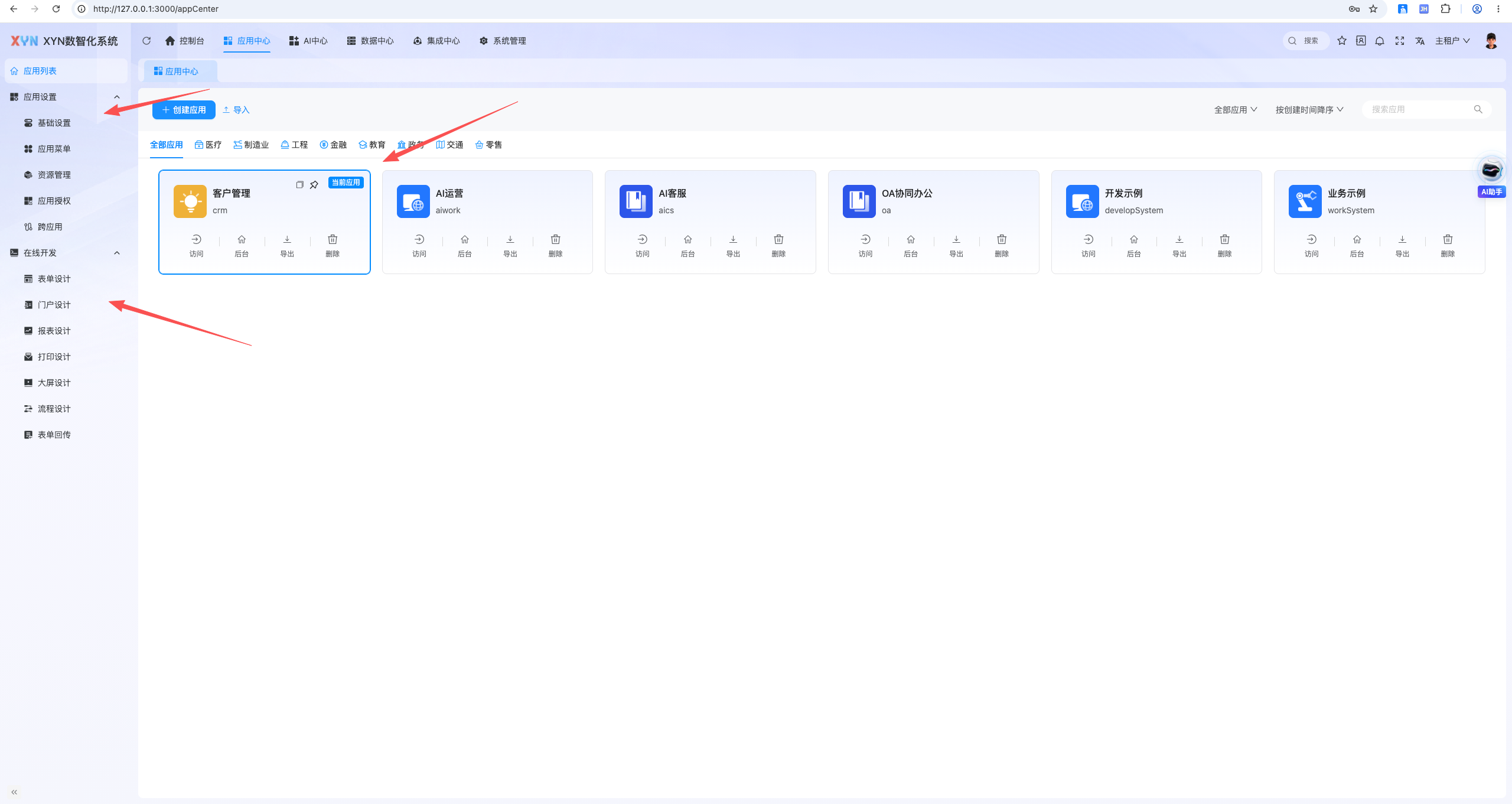Open the 控制台 top menu
This screenshot has width=1512, height=804.
185,41
